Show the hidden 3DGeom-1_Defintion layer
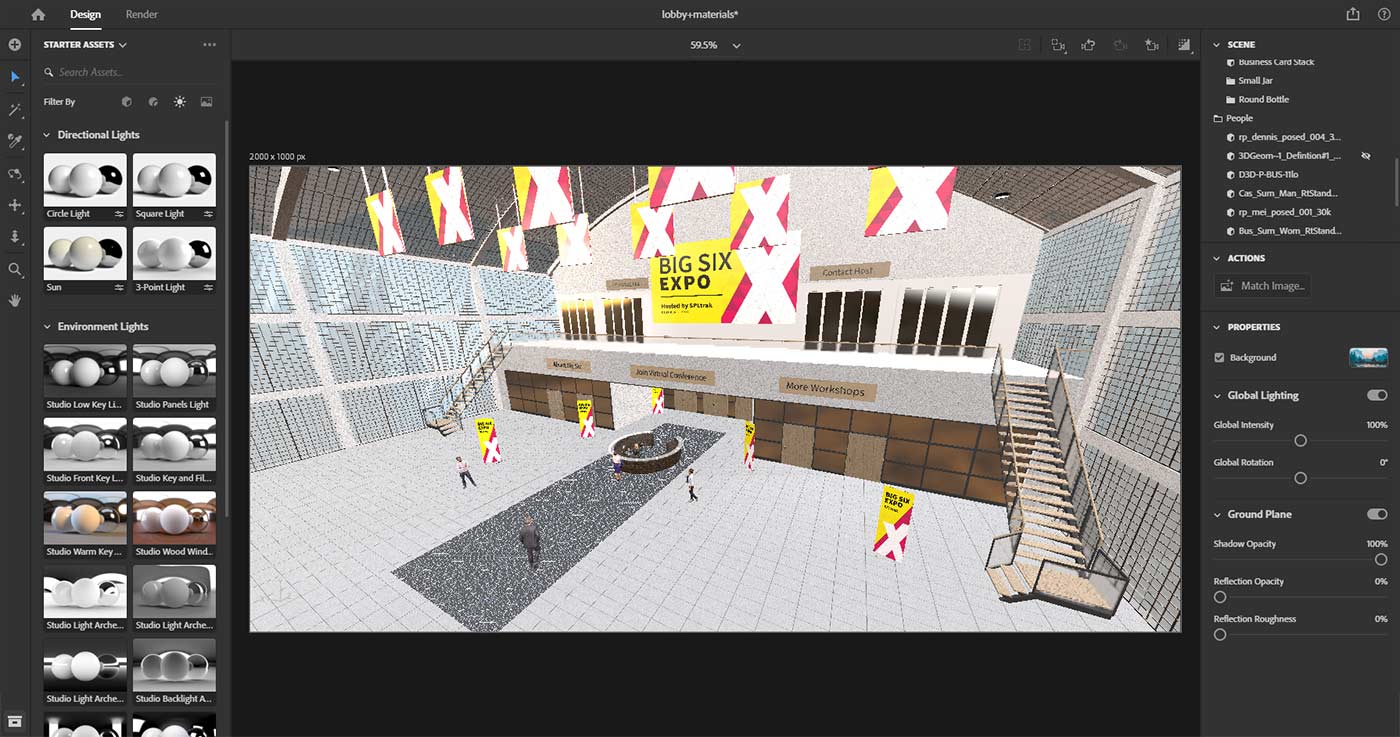Image resolution: width=1400 pixels, height=737 pixels. 1365,156
